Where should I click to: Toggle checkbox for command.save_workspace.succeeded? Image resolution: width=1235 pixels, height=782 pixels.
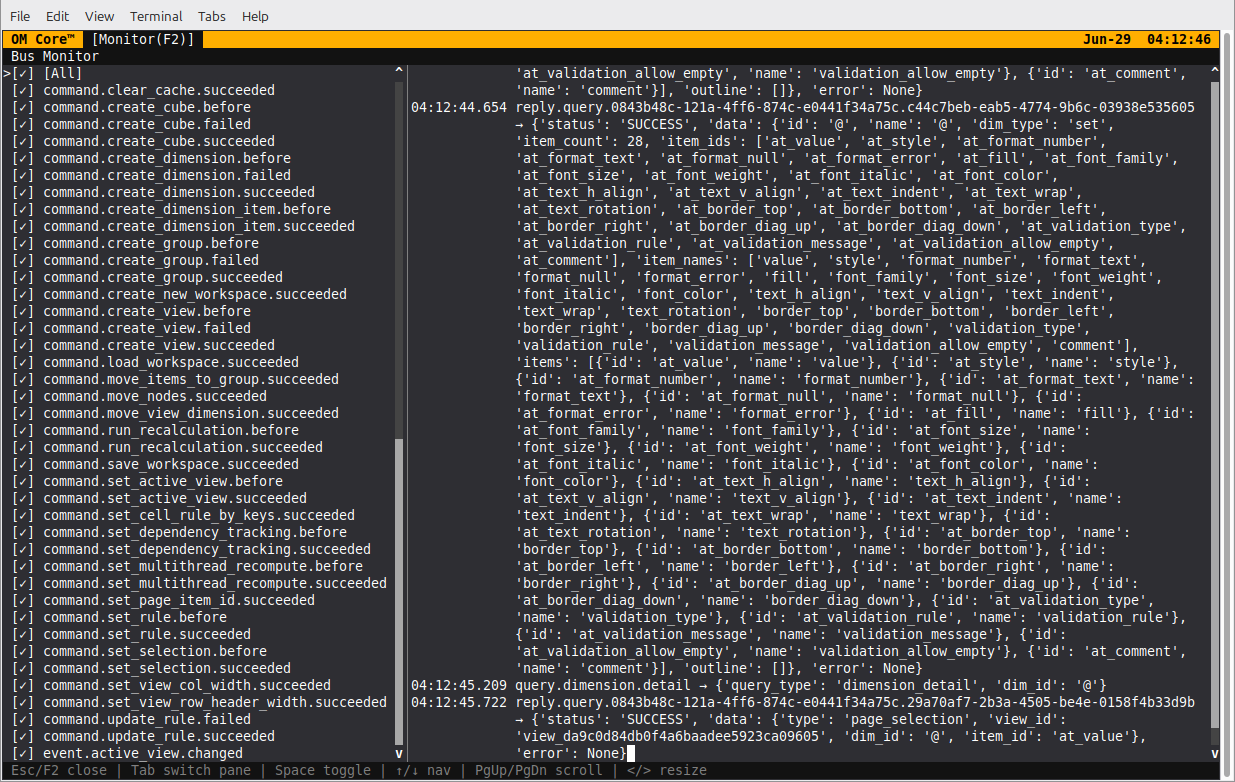point(23,464)
